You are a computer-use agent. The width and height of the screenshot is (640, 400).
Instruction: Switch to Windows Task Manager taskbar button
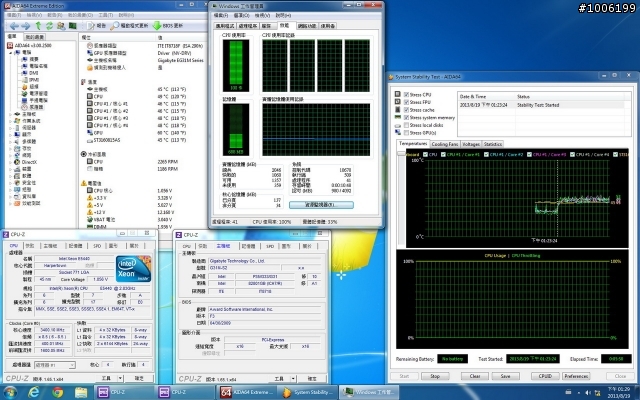coord(369,392)
